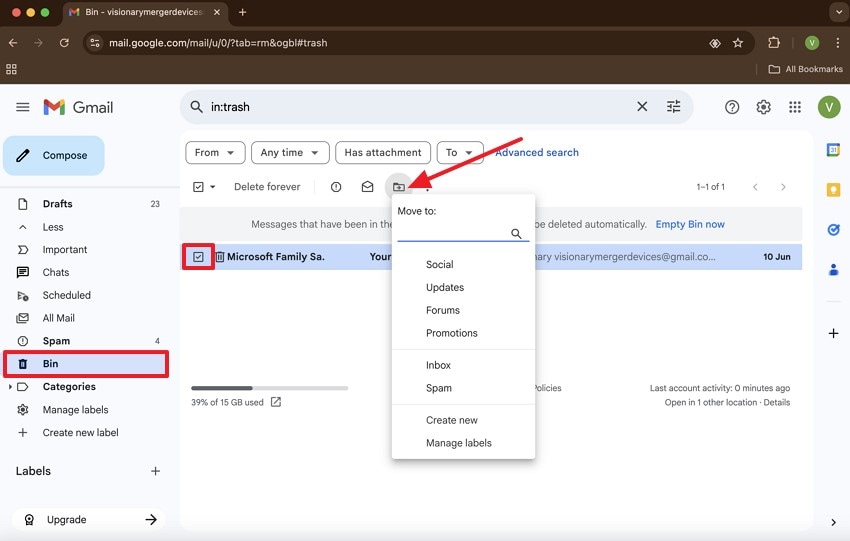Click the Gmail logo
The image size is (850, 541).
tap(78, 107)
